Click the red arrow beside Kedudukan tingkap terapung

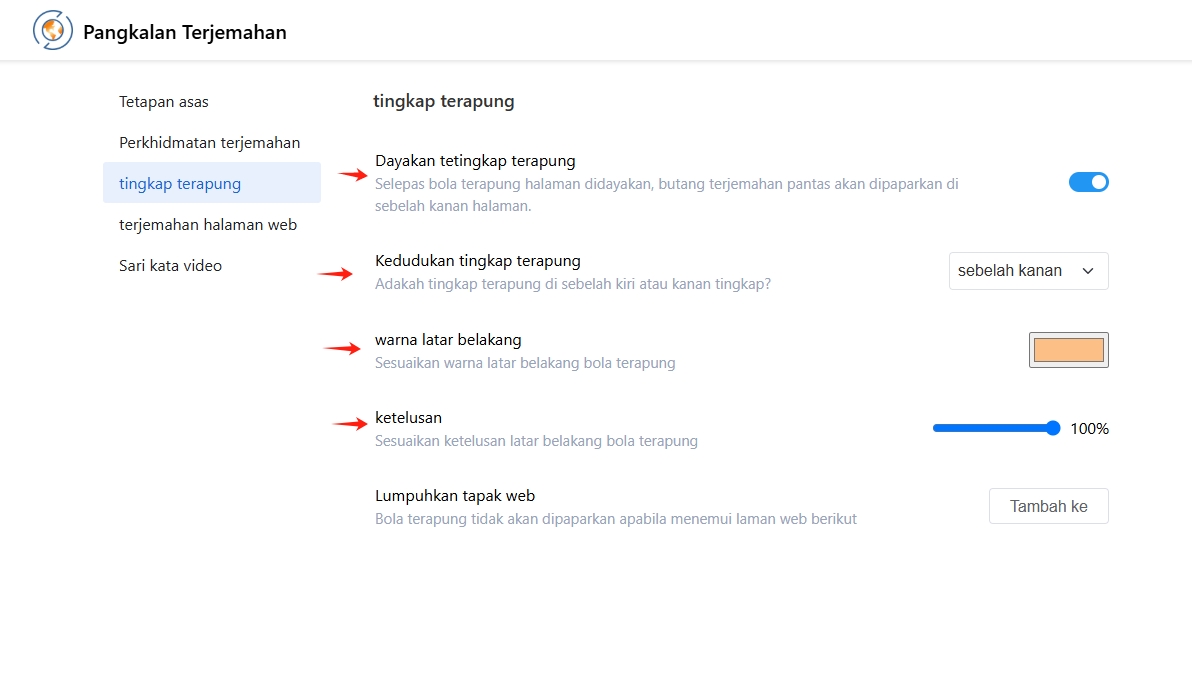[x=335, y=274]
